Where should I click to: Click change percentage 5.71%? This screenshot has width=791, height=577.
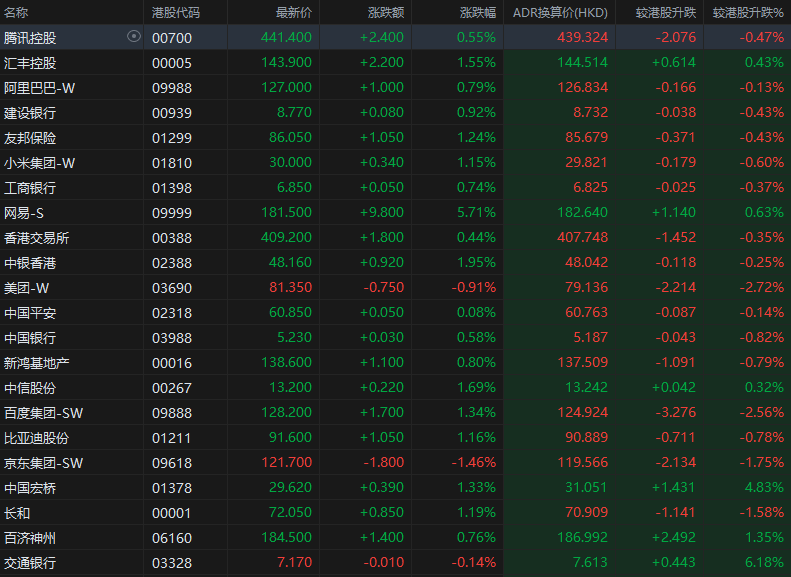476,212
